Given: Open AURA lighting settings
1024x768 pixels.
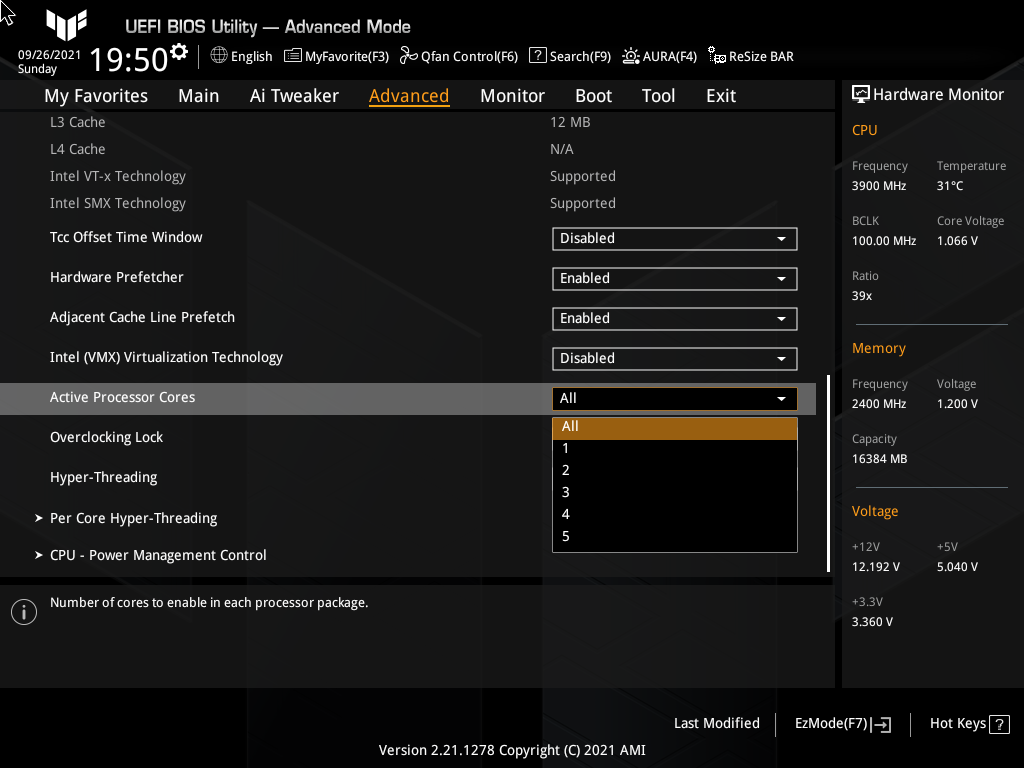Looking at the screenshot, I should 659,56.
